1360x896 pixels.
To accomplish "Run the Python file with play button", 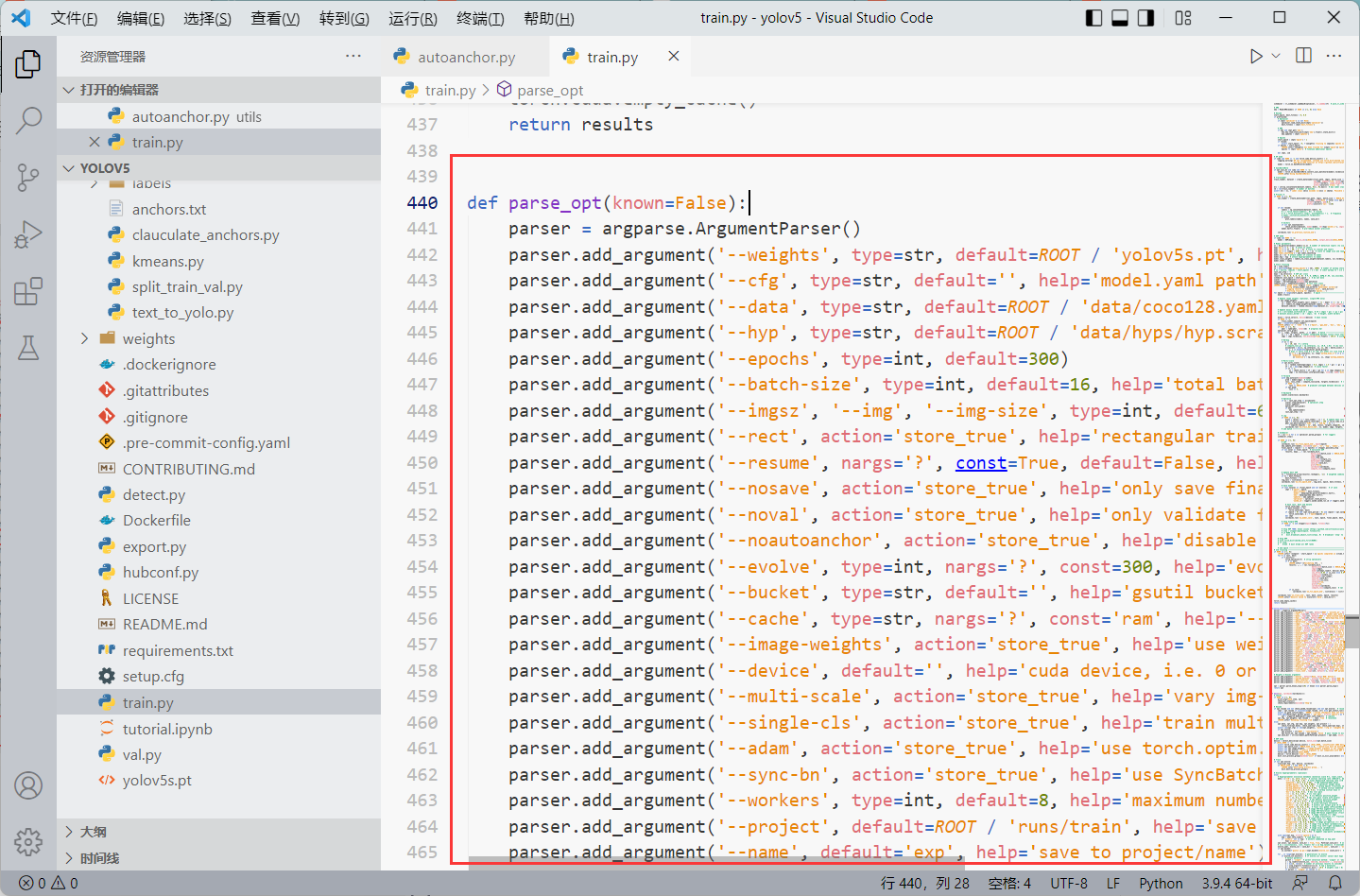I will pos(1256,57).
